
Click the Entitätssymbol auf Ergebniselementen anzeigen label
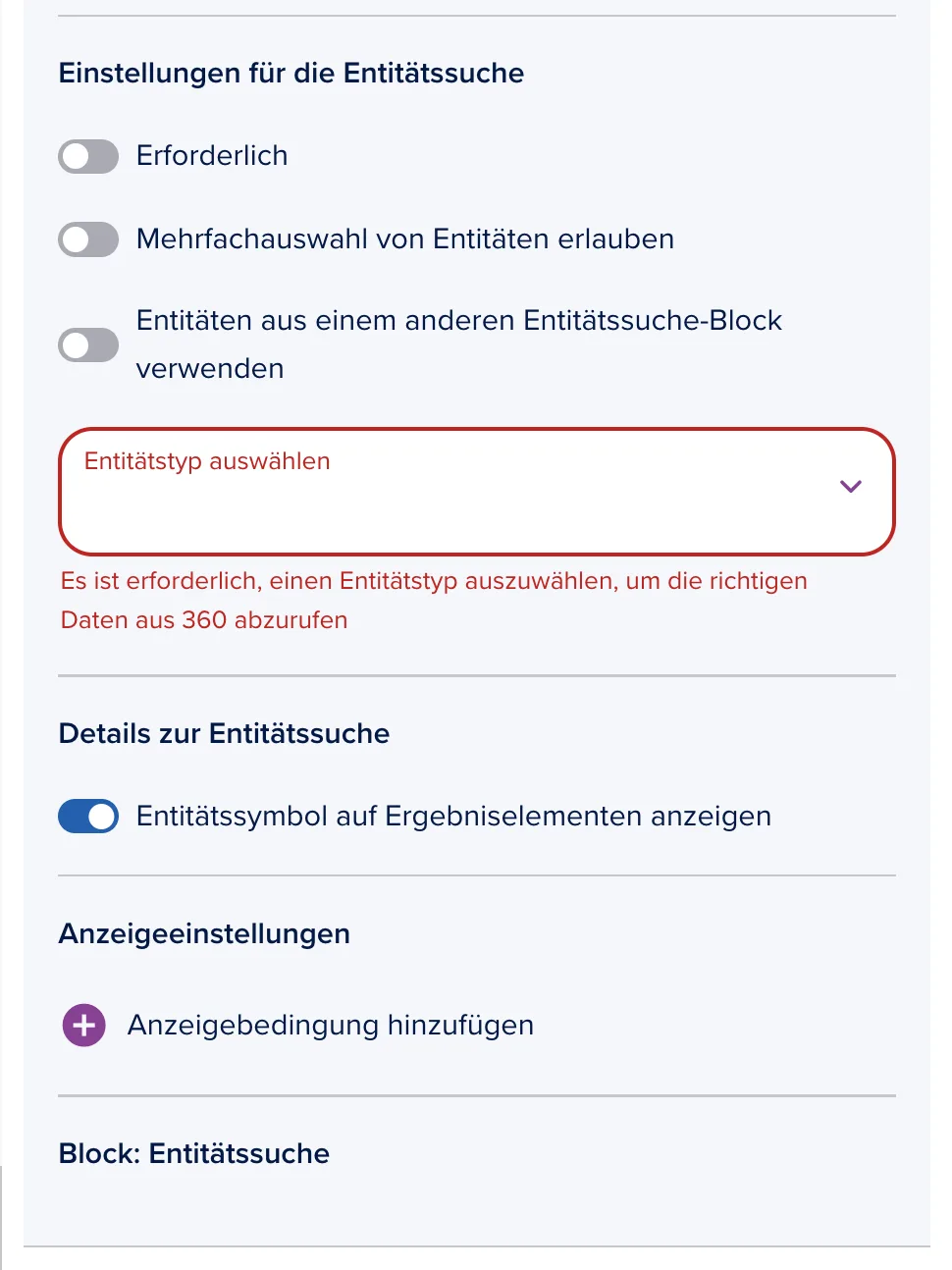point(453,817)
